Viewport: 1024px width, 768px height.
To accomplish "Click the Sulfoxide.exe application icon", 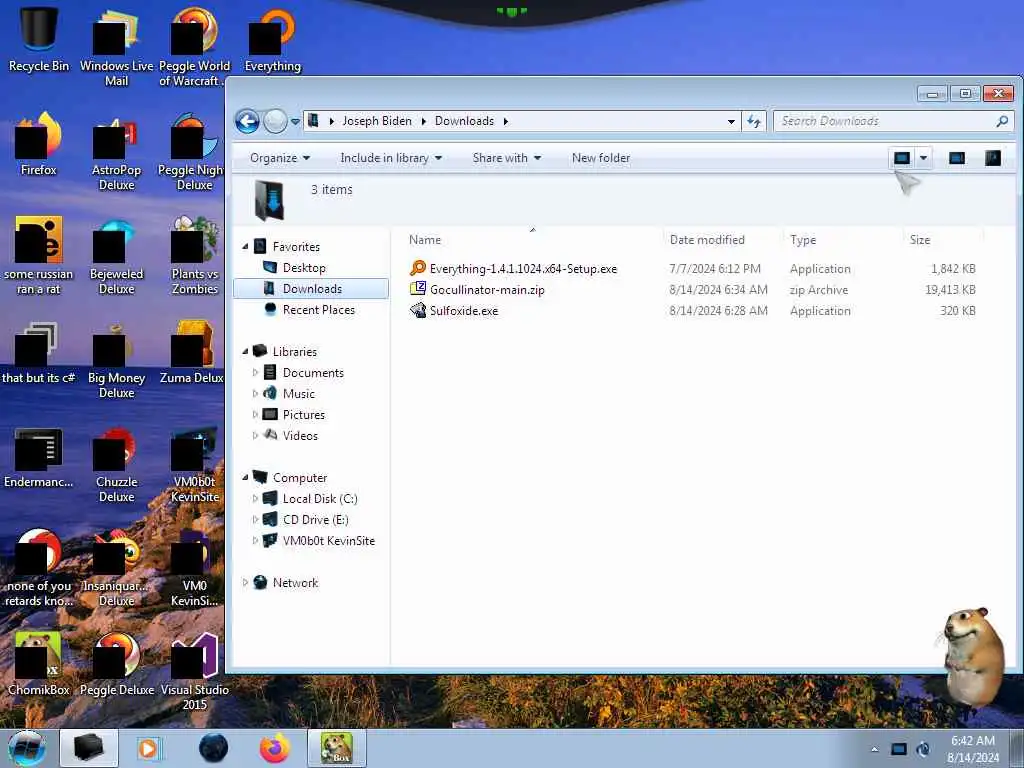I will [x=417, y=310].
